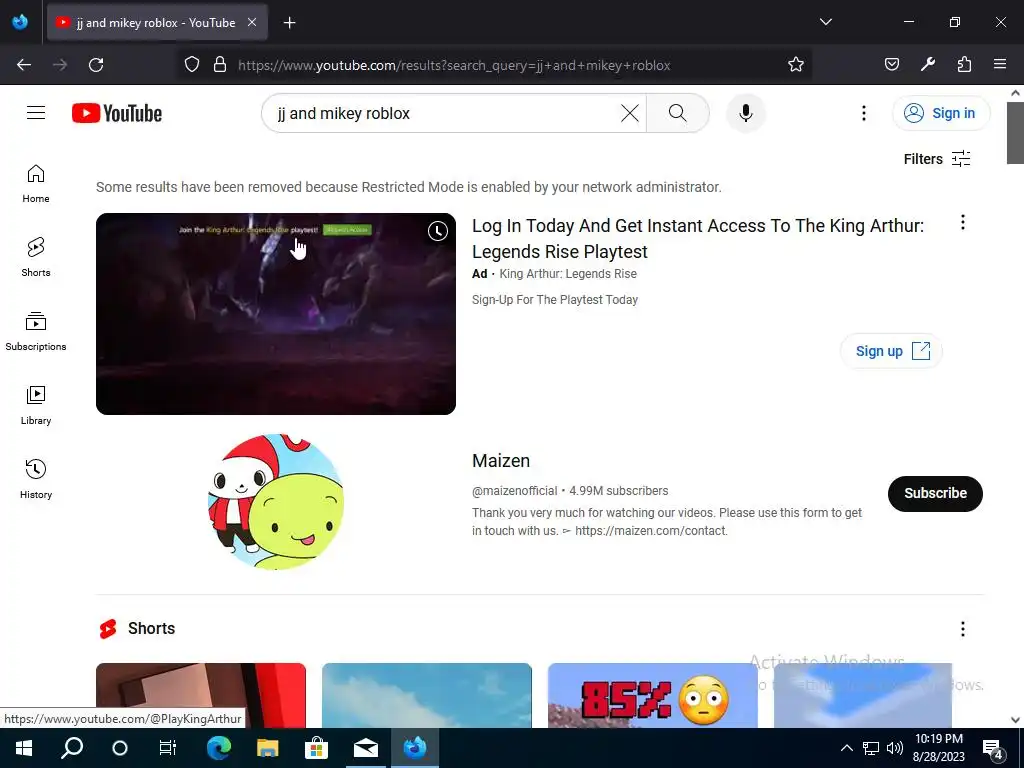This screenshot has width=1024, height=768.
Task: Launch Microsoft Edge from the taskbar
Action: point(219,748)
